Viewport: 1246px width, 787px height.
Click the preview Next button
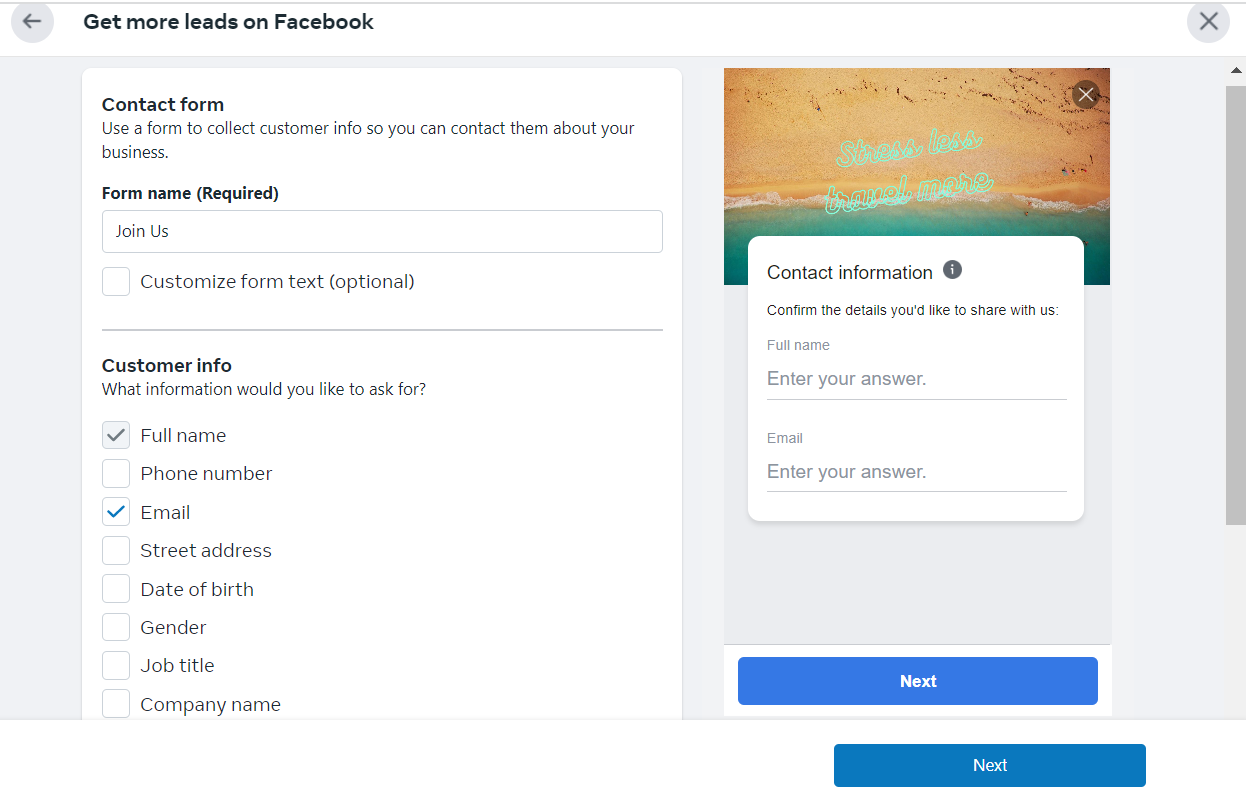[x=918, y=681]
